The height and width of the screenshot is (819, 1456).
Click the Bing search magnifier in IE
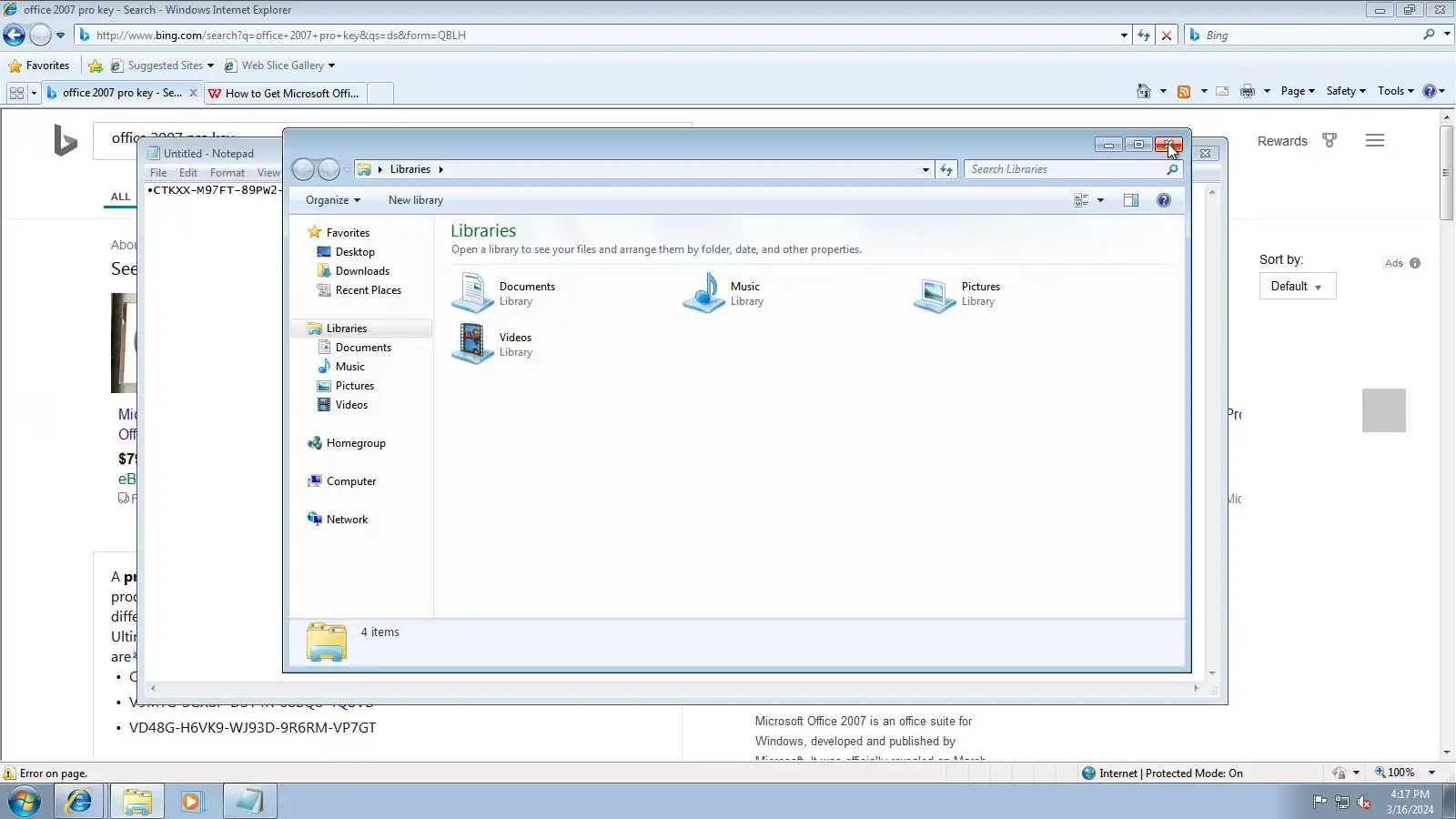click(x=1429, y=35)
